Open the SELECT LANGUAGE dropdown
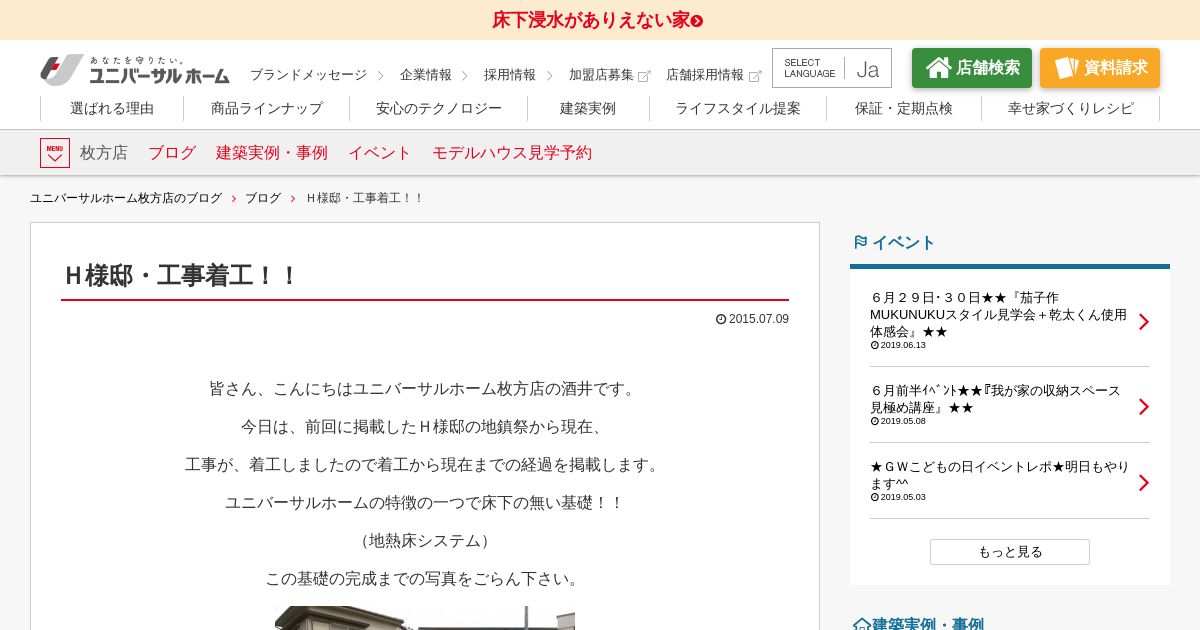The width and height of the screenshot is (1200, 630). point(832,68)
